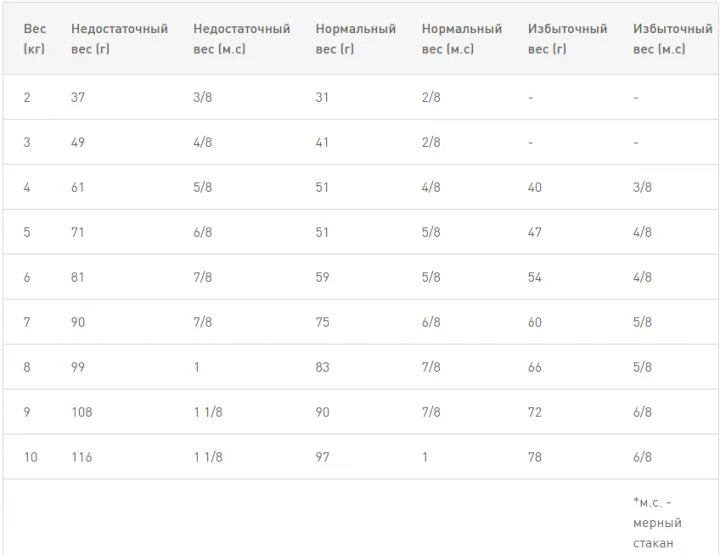Select the cell showing 49 grams
The image size is (720, 555).
coord(78,143)
